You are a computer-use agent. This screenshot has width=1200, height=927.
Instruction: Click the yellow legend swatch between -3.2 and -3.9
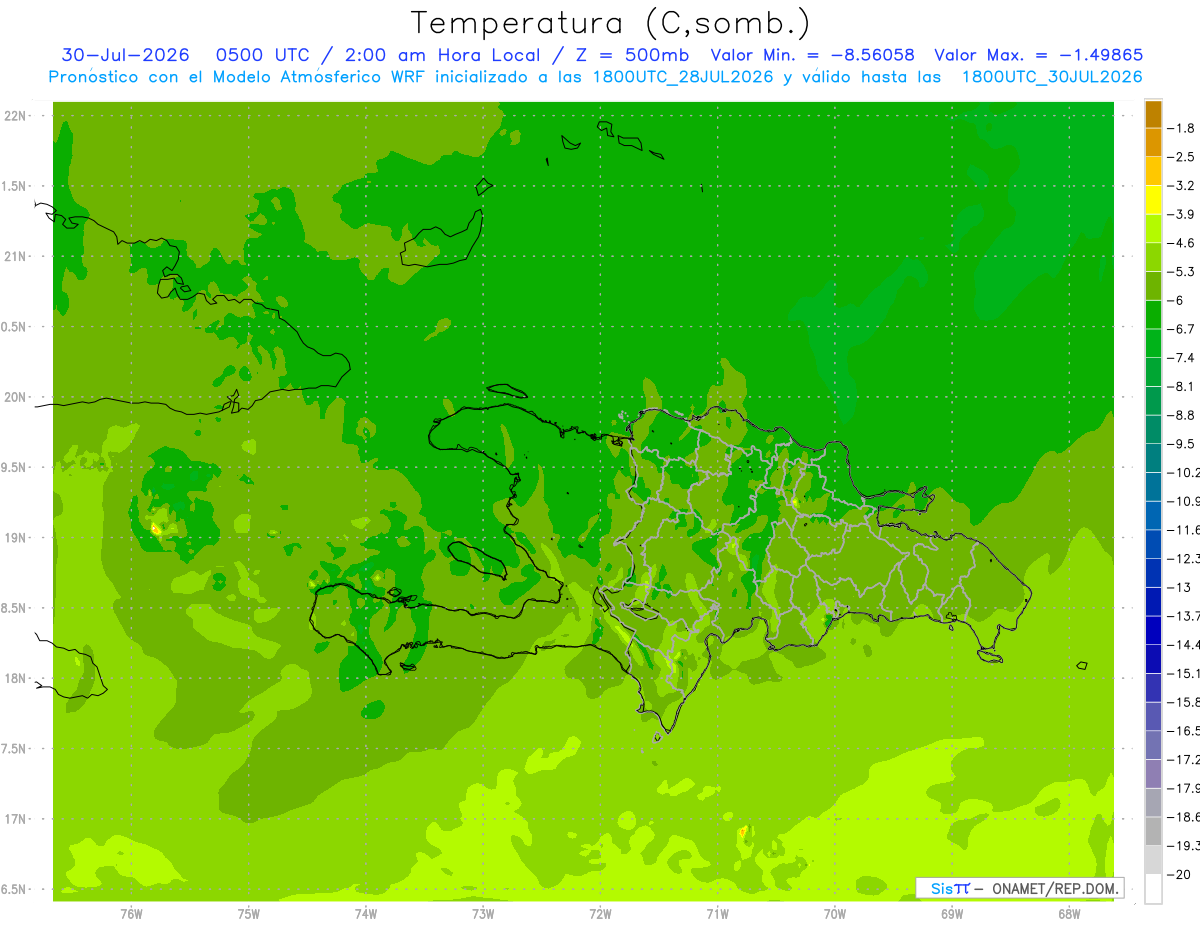click(x=1153, y=200)
